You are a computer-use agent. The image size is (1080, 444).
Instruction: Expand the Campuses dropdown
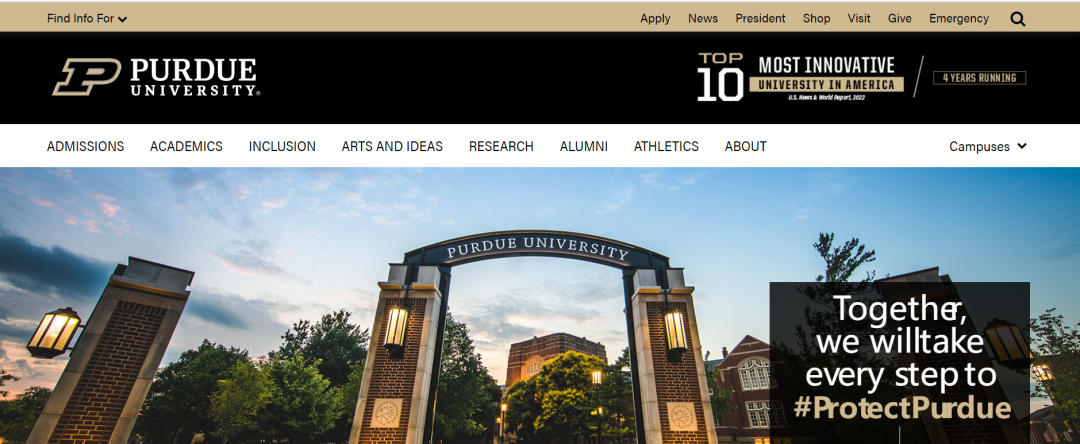pyautogui.click(x=988, y=147)
